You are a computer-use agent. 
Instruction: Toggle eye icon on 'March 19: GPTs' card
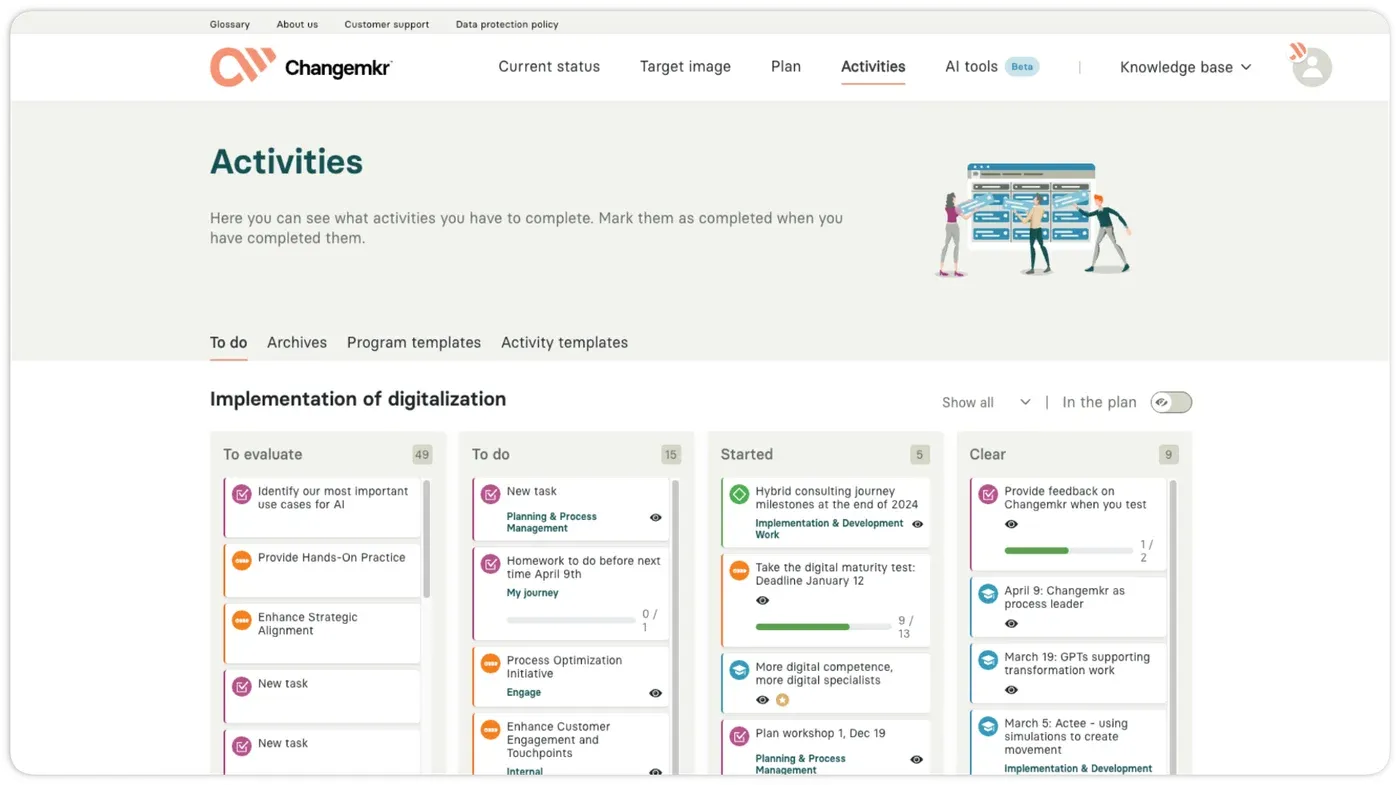click(1011, 690)
